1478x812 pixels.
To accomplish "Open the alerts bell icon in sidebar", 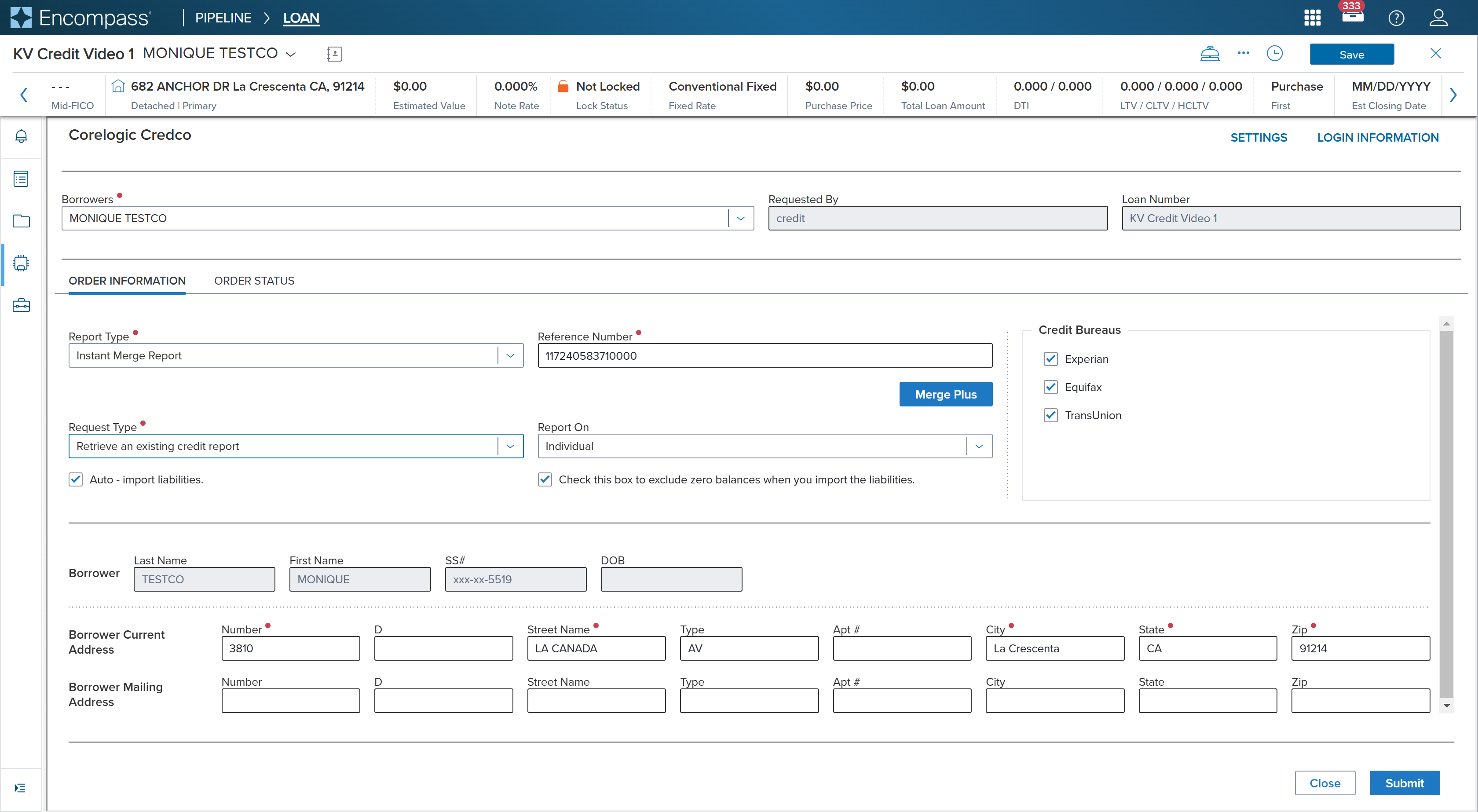I will [x=21, y=136].
